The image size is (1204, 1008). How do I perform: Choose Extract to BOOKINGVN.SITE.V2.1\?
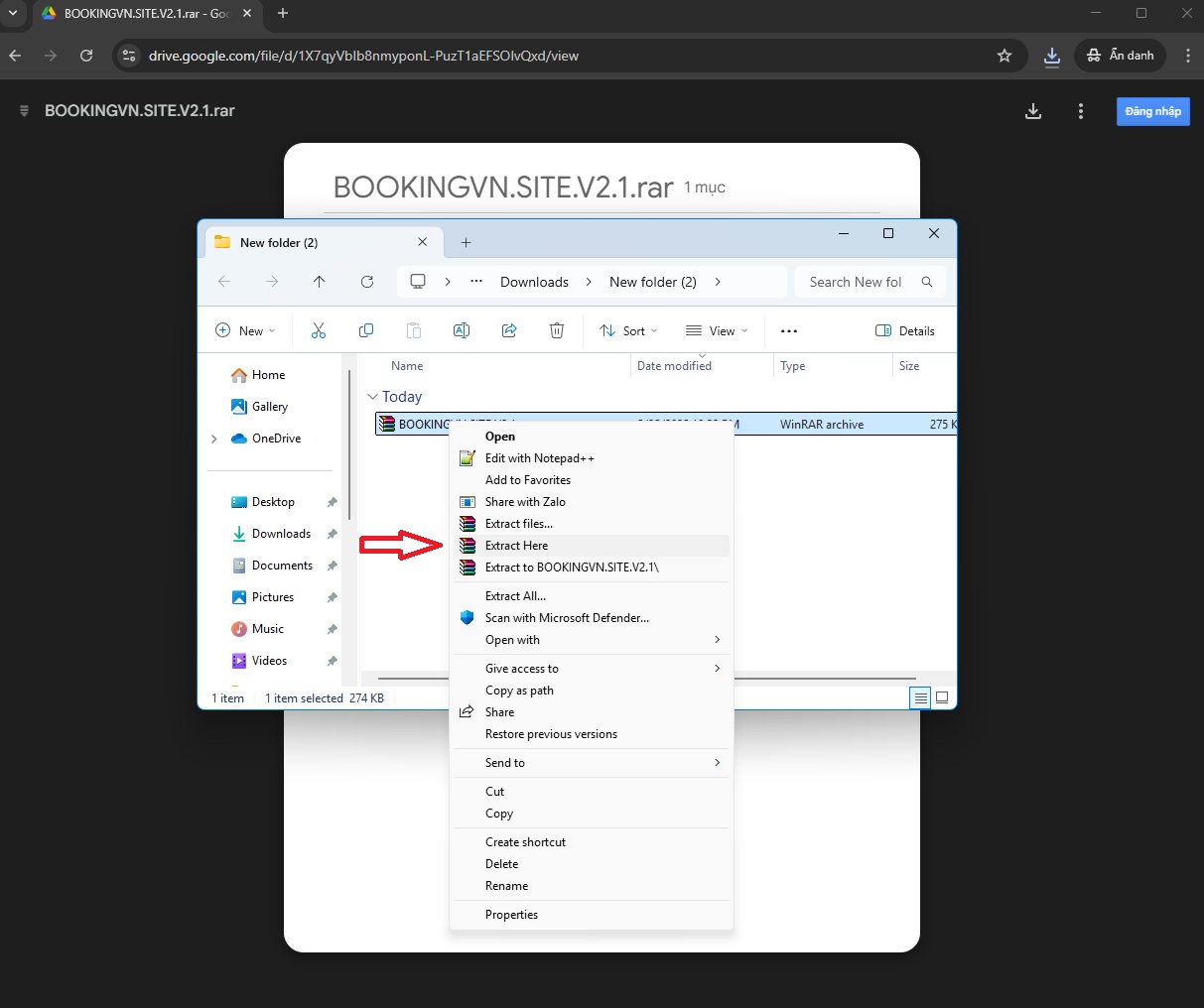592,567
